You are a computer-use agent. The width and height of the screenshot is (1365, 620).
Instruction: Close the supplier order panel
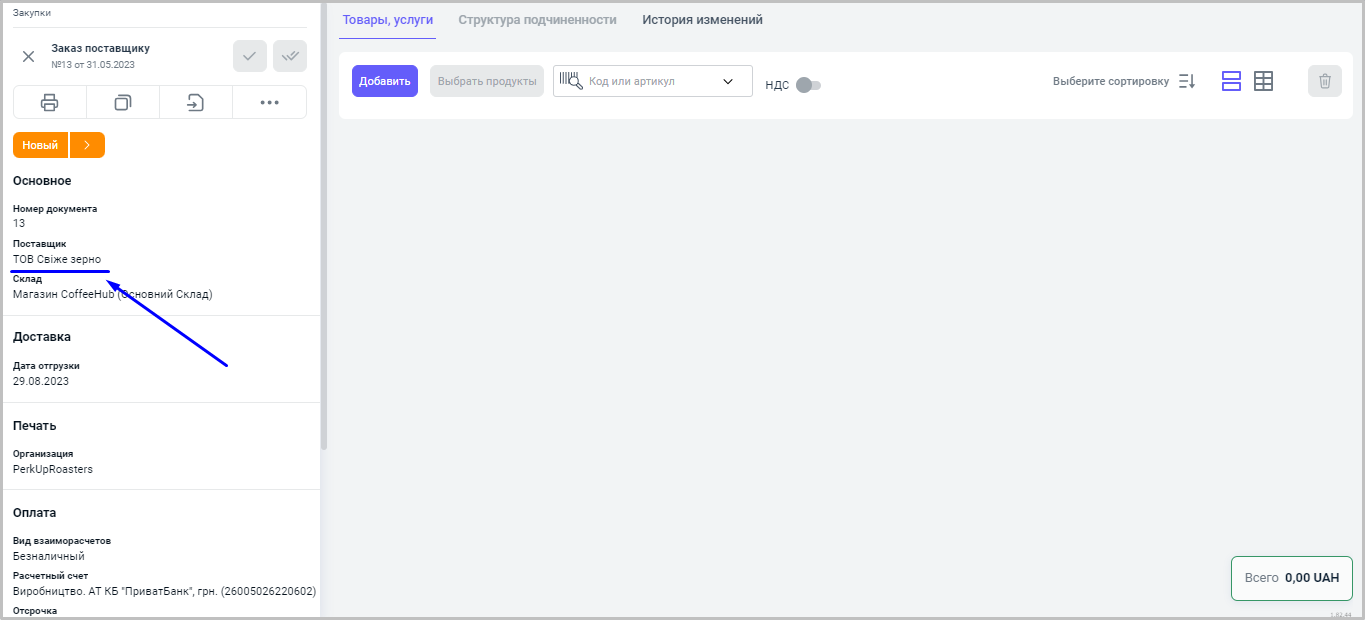point(29,56)
